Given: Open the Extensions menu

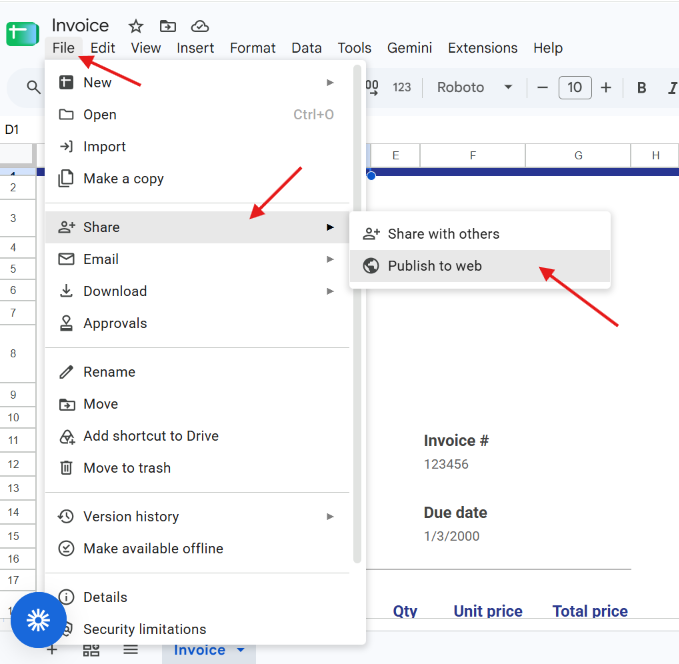Looking at the screenshot, I should pos(482,48).
